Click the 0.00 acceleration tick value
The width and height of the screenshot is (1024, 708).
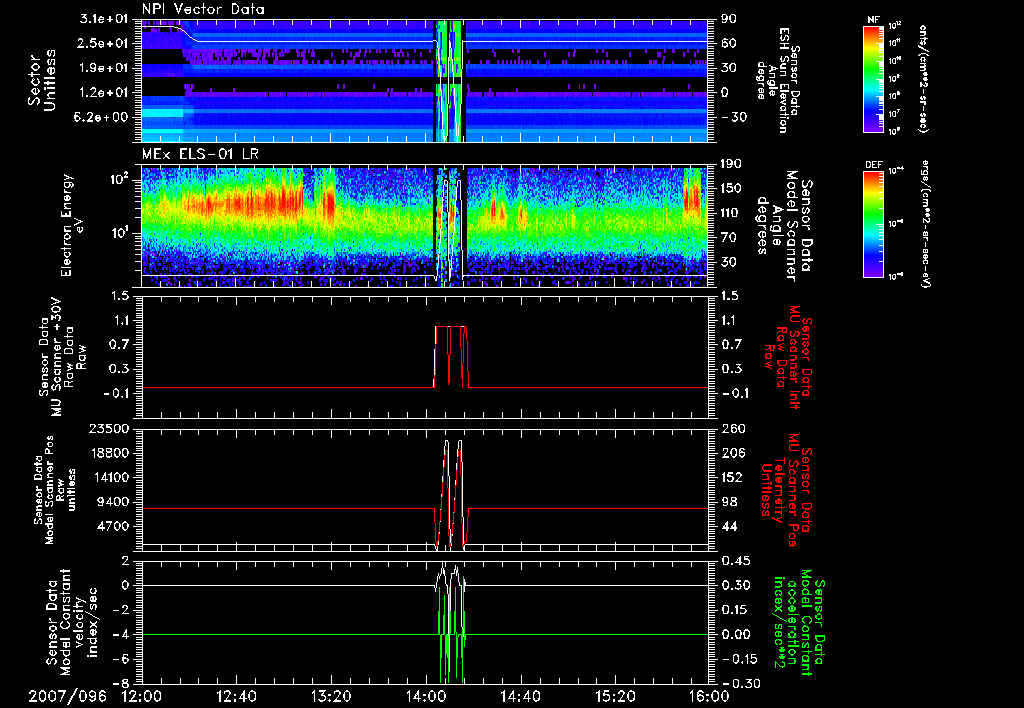tap(735, 635)
